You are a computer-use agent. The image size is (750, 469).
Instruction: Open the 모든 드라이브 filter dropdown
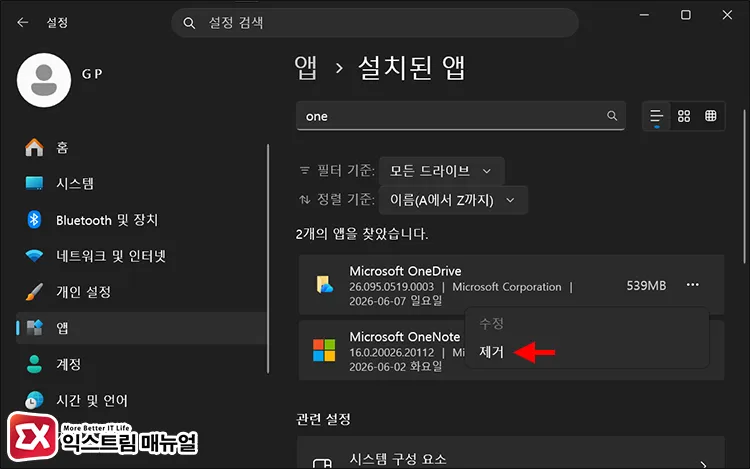[x=441, y=171]
